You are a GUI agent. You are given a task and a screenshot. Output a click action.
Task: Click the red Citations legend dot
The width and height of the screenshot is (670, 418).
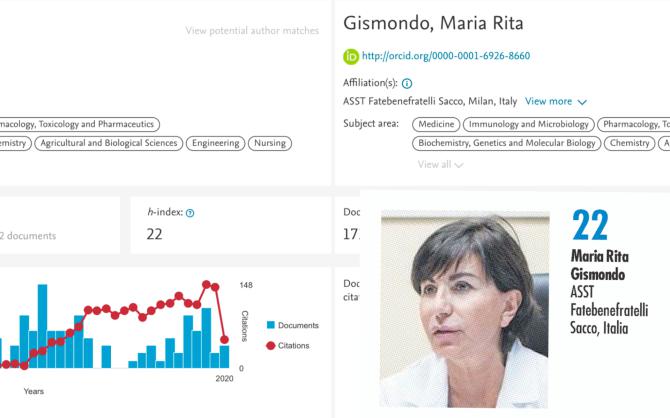pyautogui.click(x=270, y=345)
